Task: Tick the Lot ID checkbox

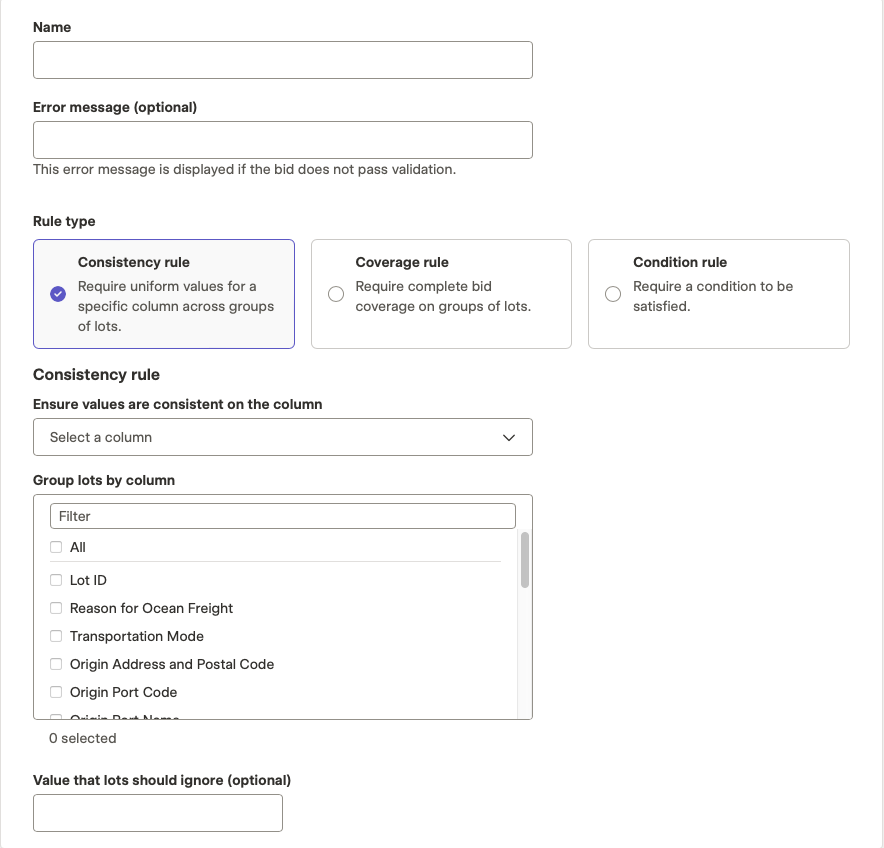Action: click(x=56, y=580)
